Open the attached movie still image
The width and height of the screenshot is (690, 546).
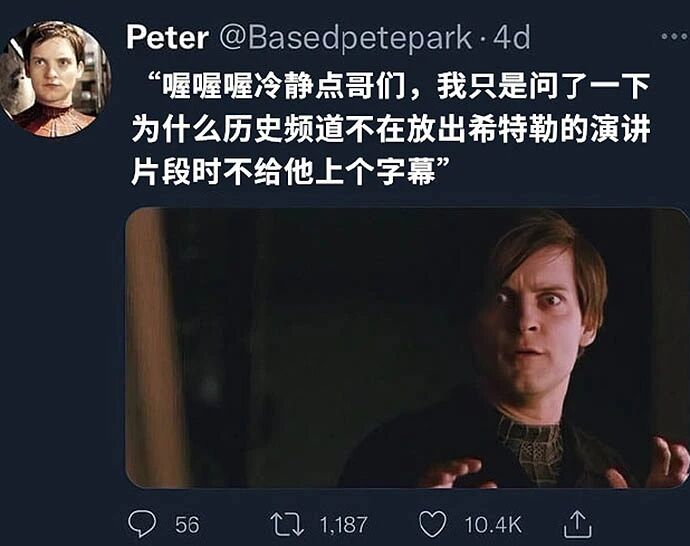[407, 348]
